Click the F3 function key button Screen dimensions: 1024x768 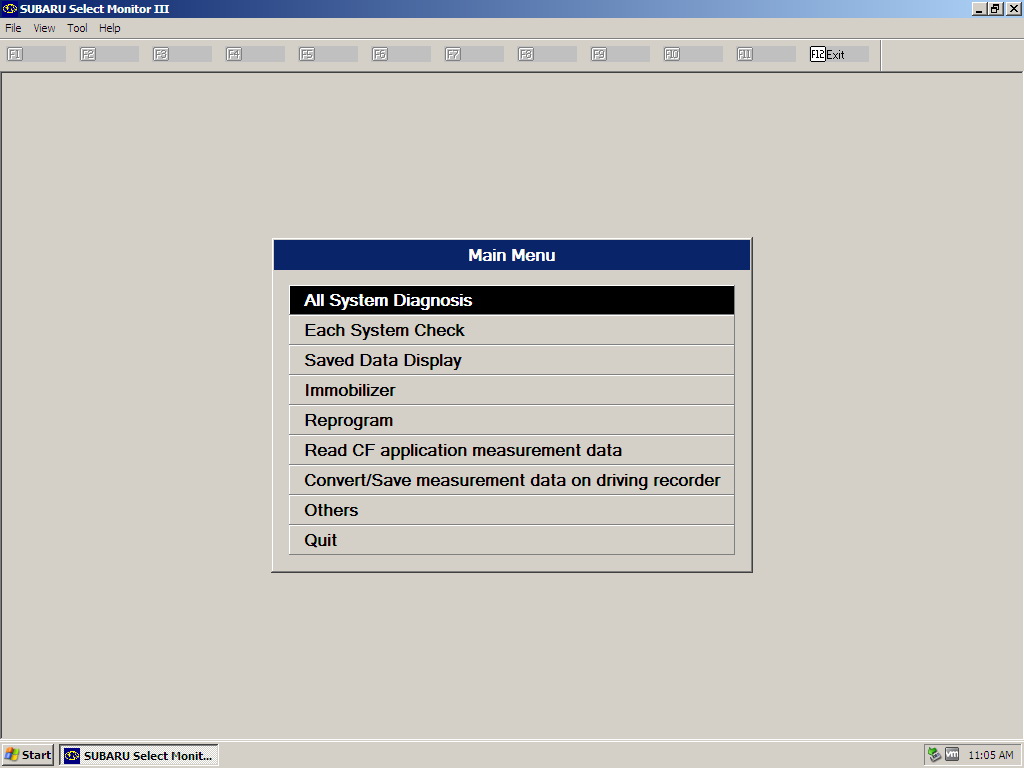[182, 54]
